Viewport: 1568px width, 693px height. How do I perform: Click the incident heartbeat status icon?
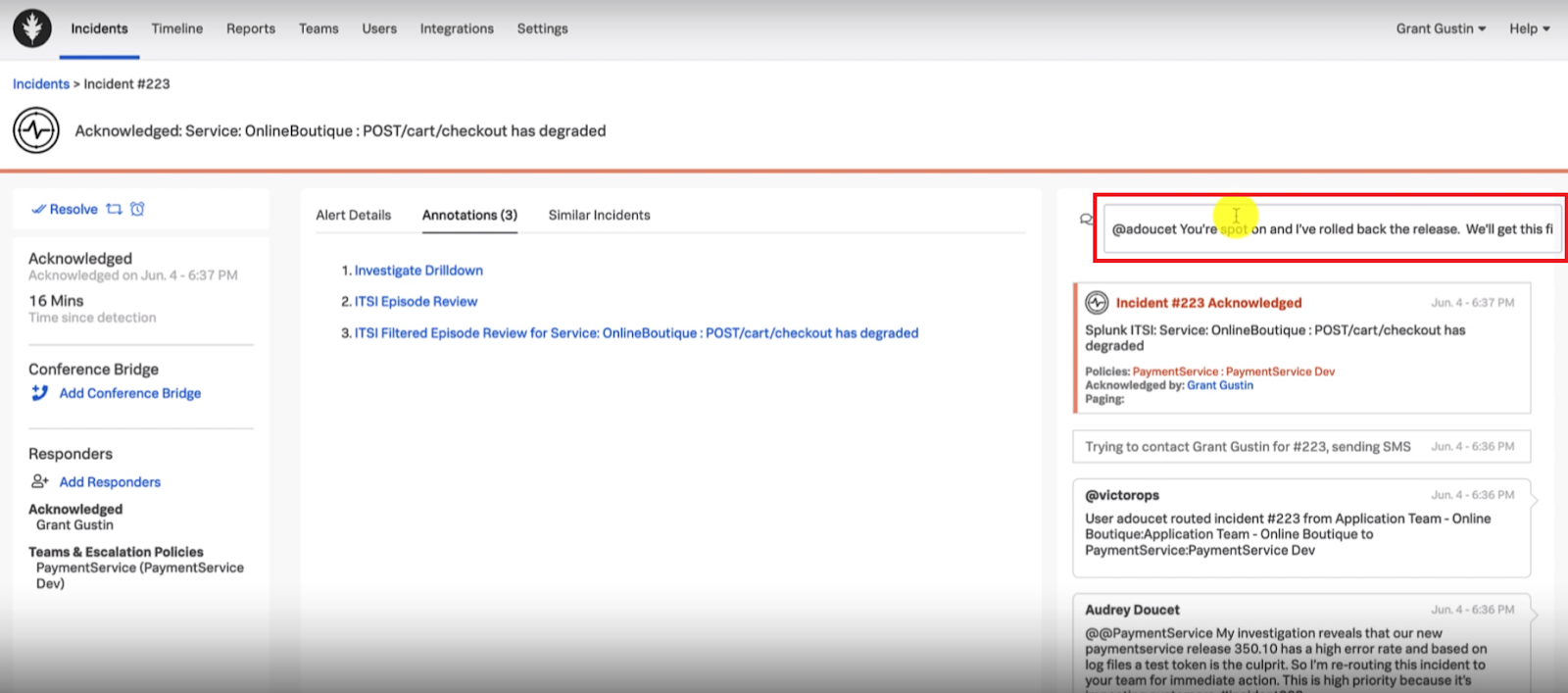click(x=36, y=130)
